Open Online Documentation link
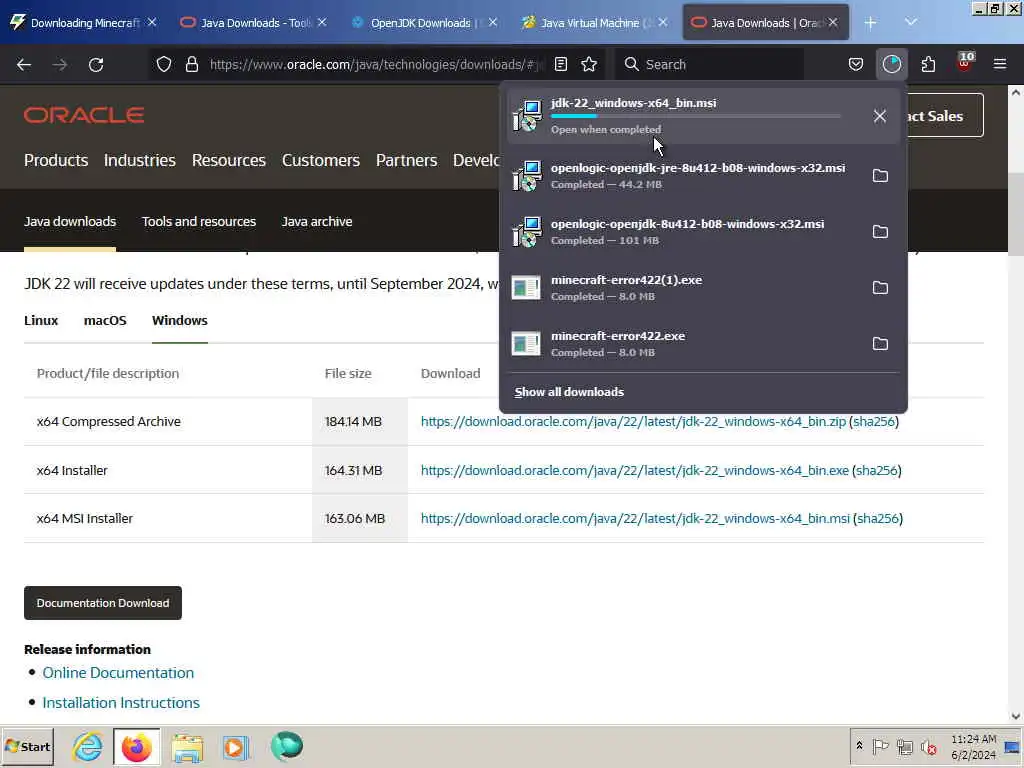 [x=118, y=673]
